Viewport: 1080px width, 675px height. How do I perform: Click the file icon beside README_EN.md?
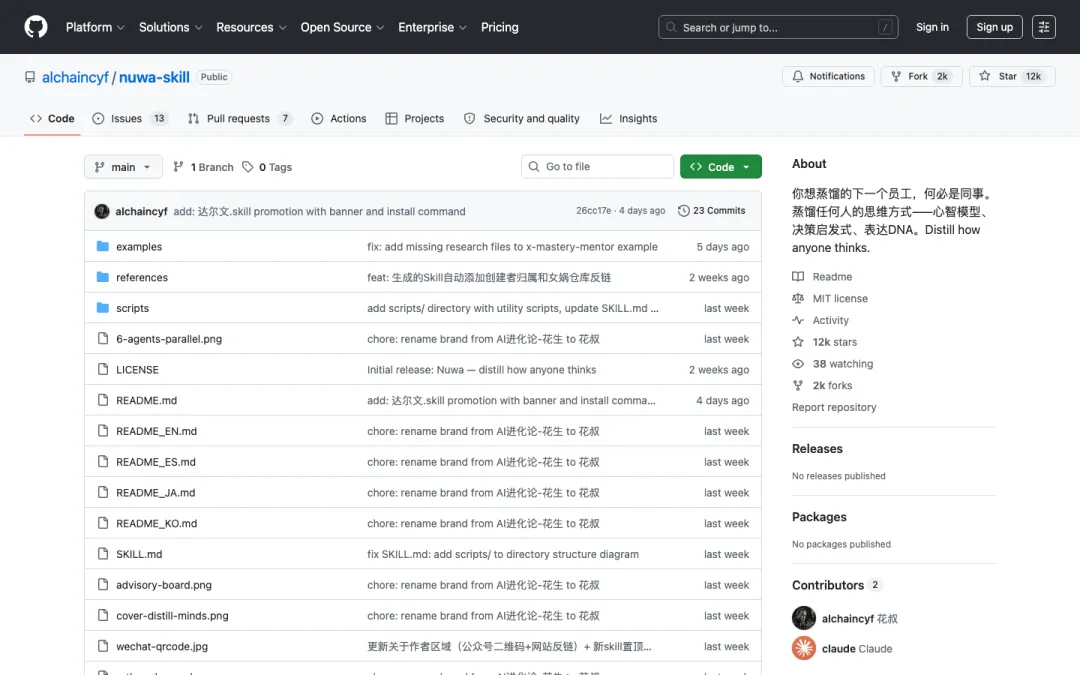103,430
